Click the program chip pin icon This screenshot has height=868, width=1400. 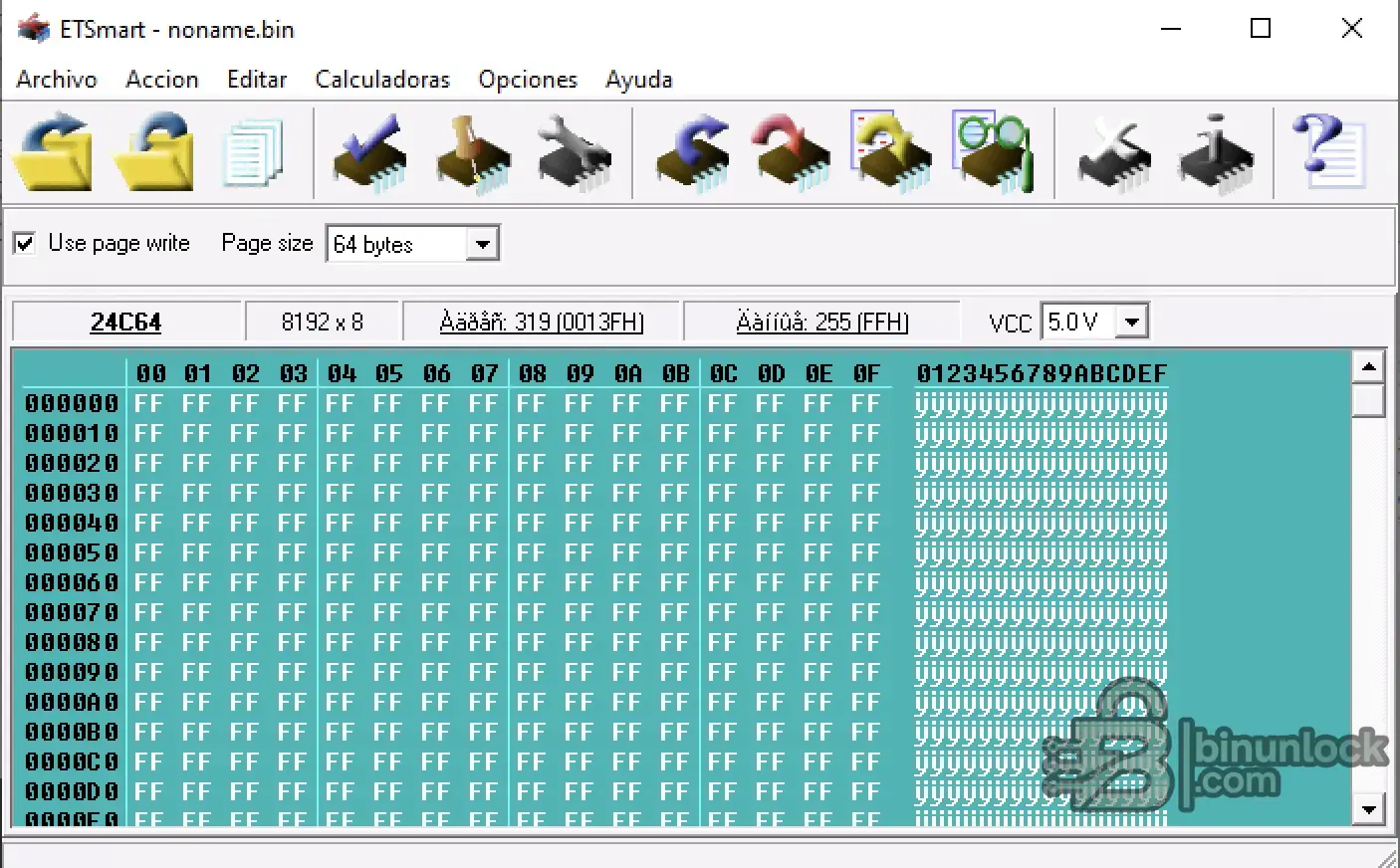click(x=473, y=152)
